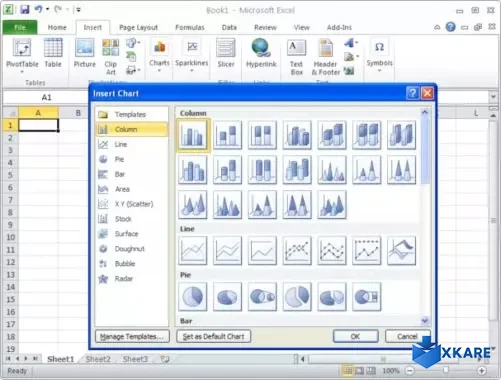Choose Area chart category
Image resolution: width=501 pixels, height=380 pixels.
click(x=132, y=189)
